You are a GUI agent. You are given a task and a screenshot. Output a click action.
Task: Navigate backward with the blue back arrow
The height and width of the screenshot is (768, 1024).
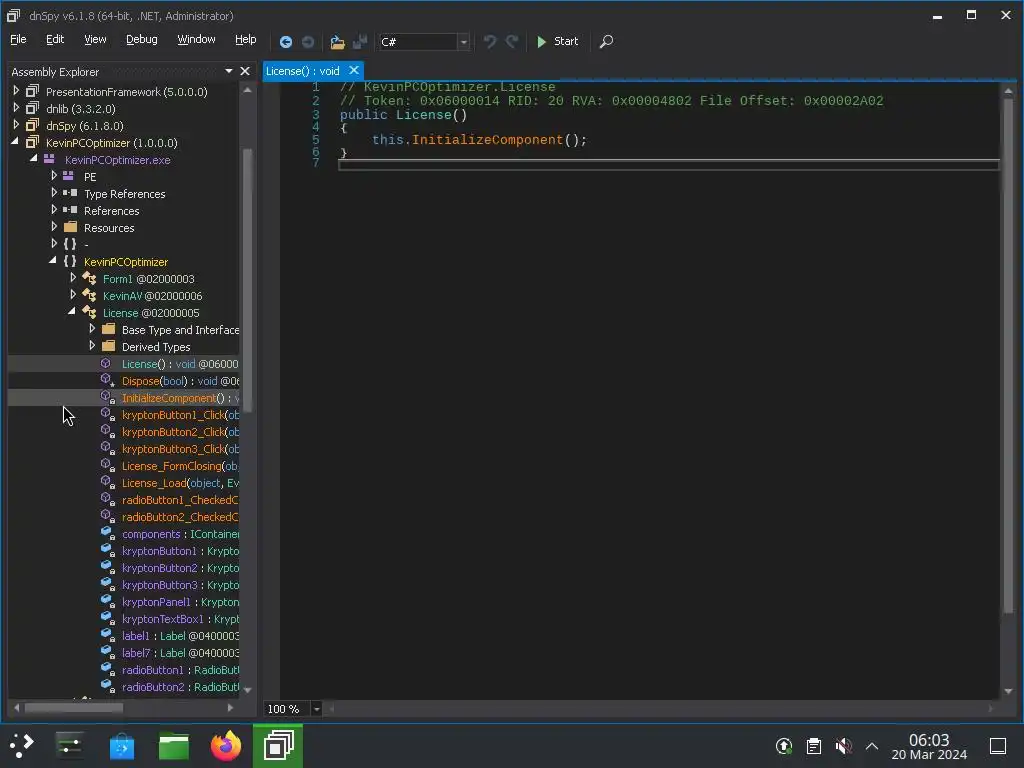[x=285, y=42]
